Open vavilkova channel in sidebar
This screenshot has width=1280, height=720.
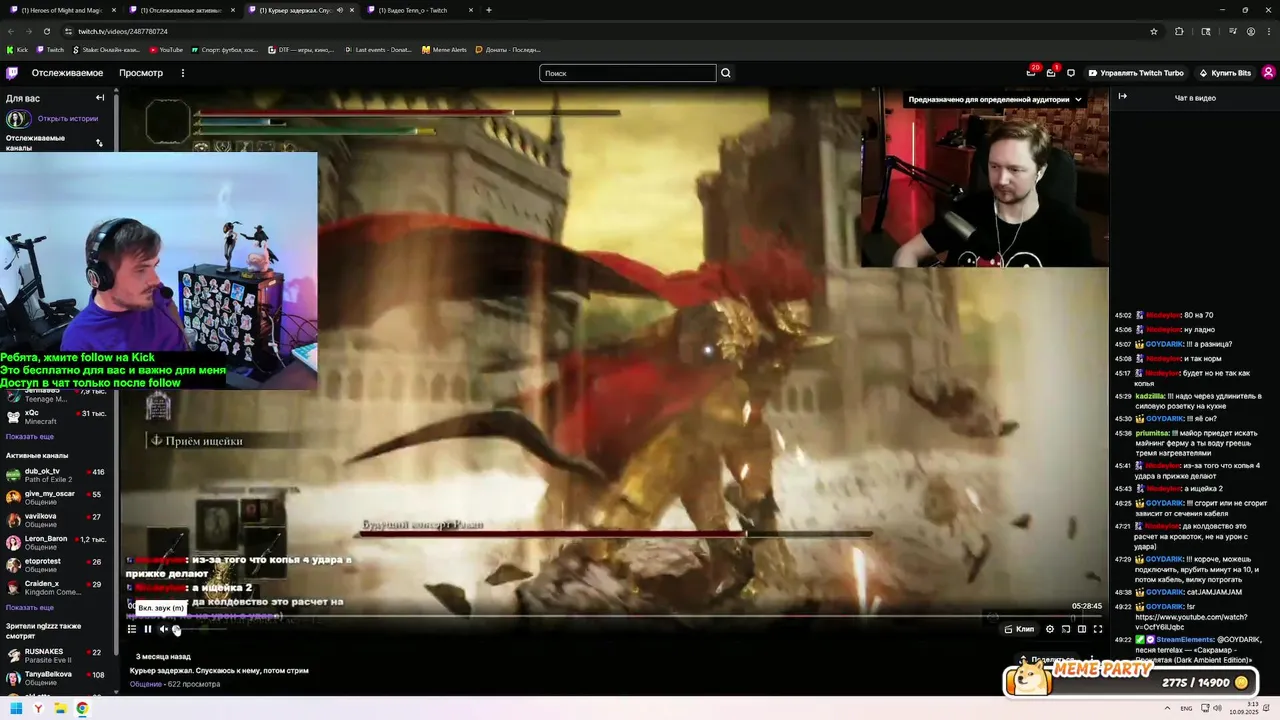(x=58, y=520)
